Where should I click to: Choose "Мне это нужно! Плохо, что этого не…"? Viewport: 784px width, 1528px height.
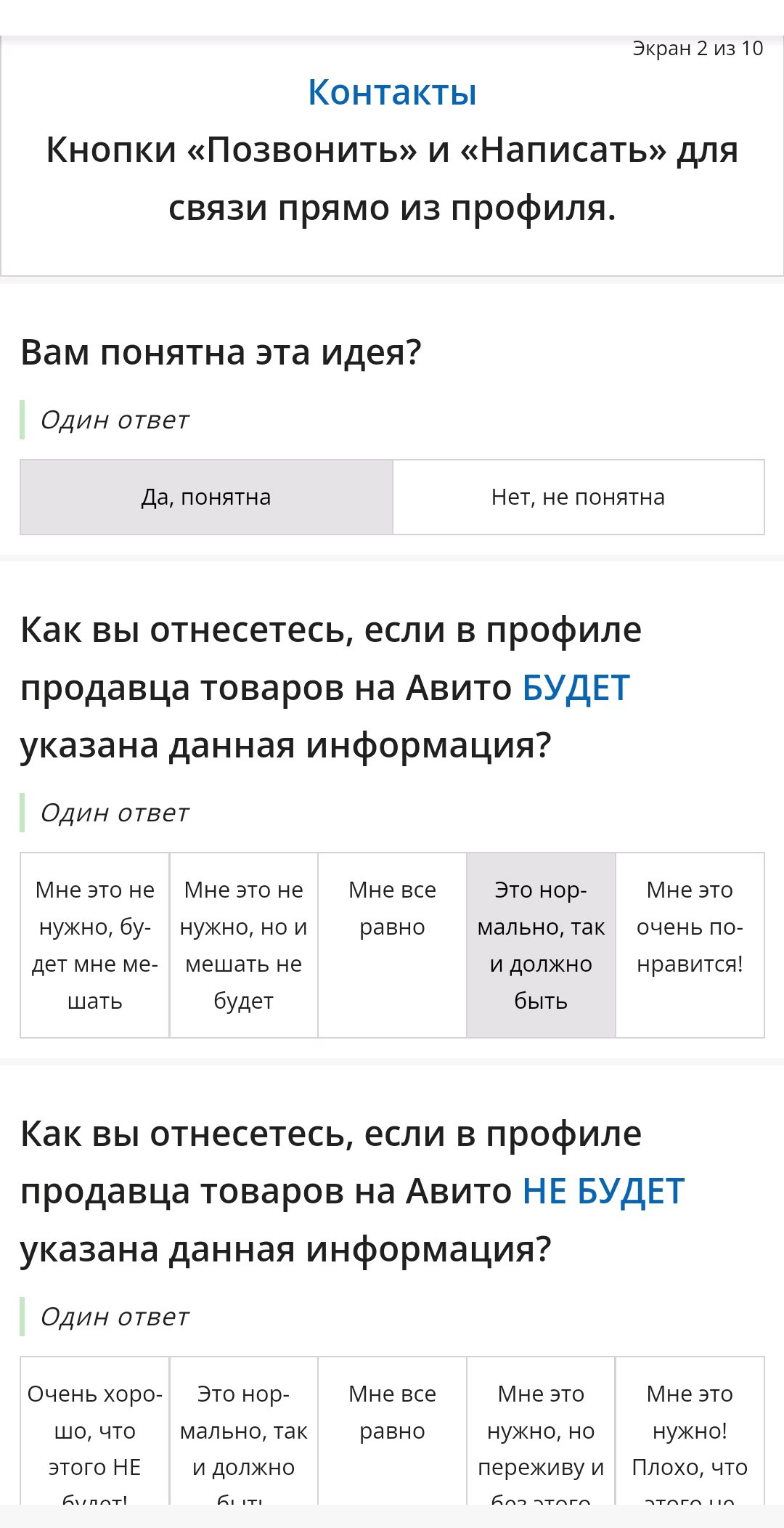[690, 1431]
